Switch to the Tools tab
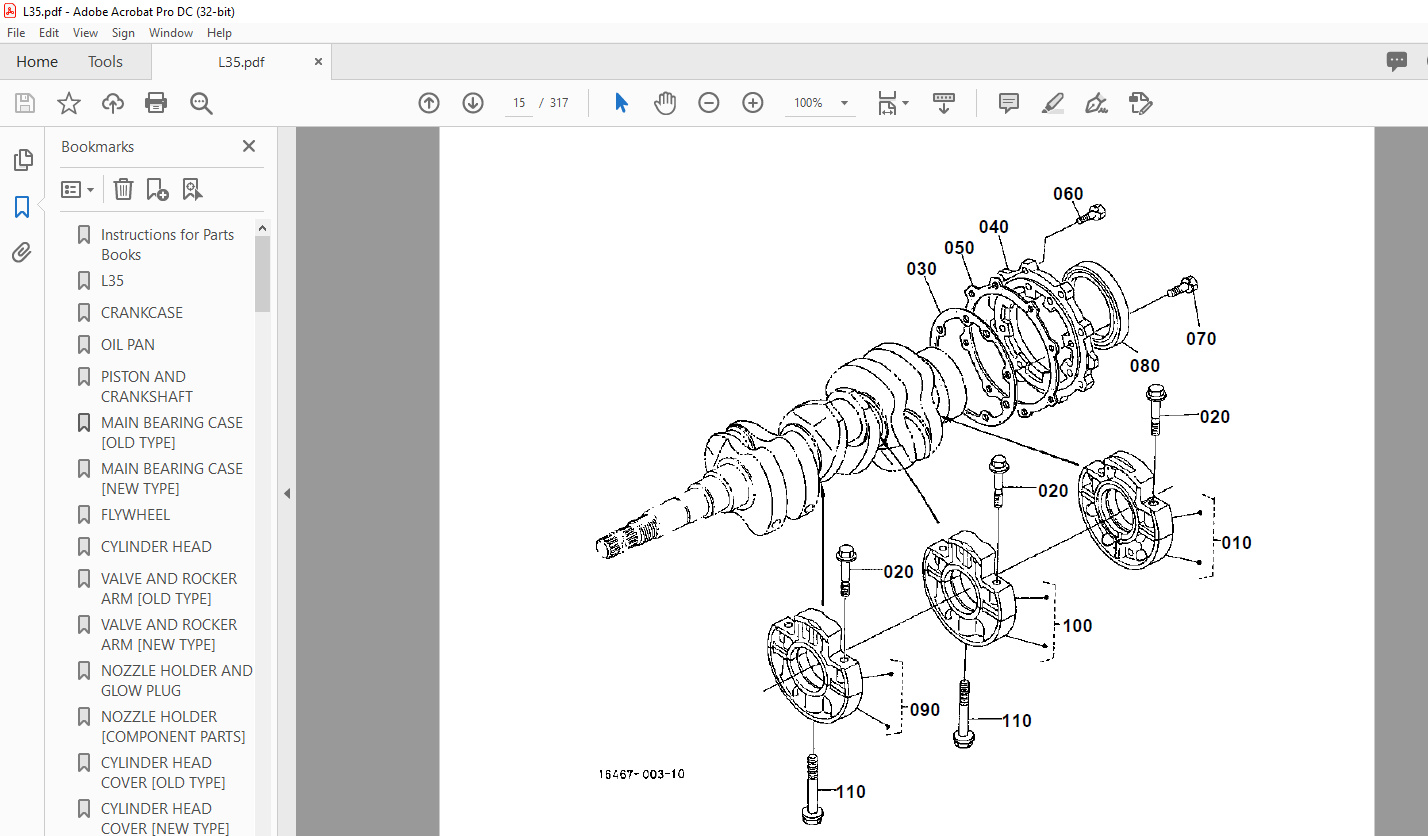1428x836 pixels. (x=105, y=62)
